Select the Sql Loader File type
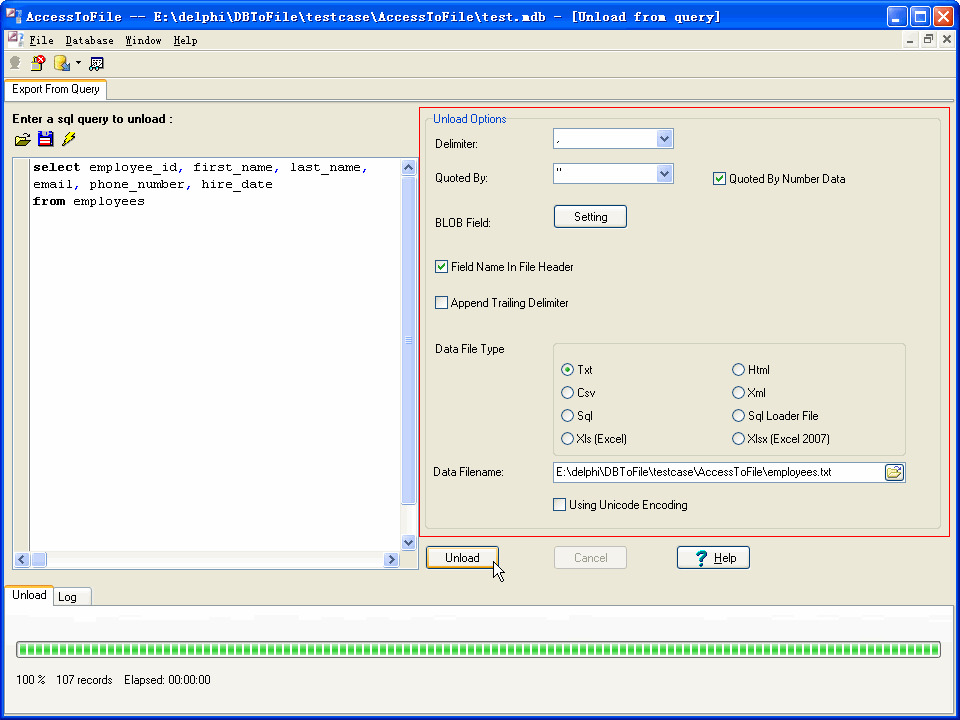960x720 pixels. pyautogui.click(x=738, y=416)
